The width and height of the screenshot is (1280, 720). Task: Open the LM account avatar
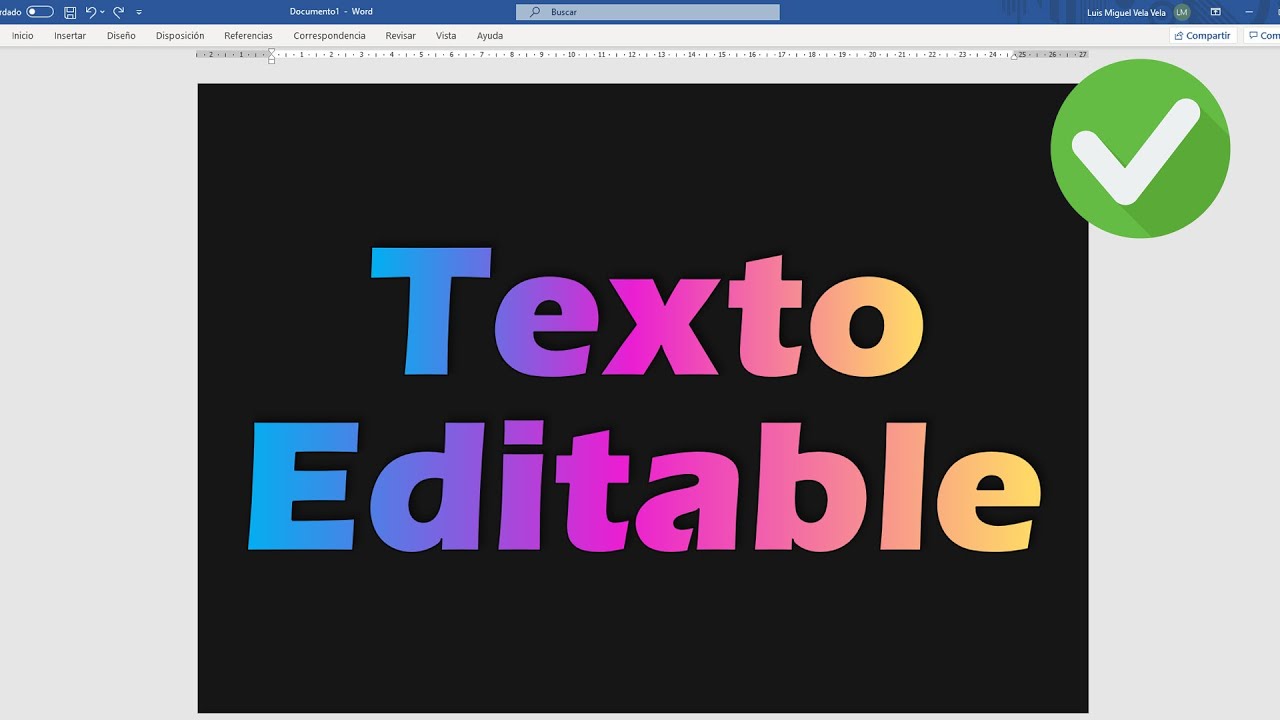coord(1182,12)
